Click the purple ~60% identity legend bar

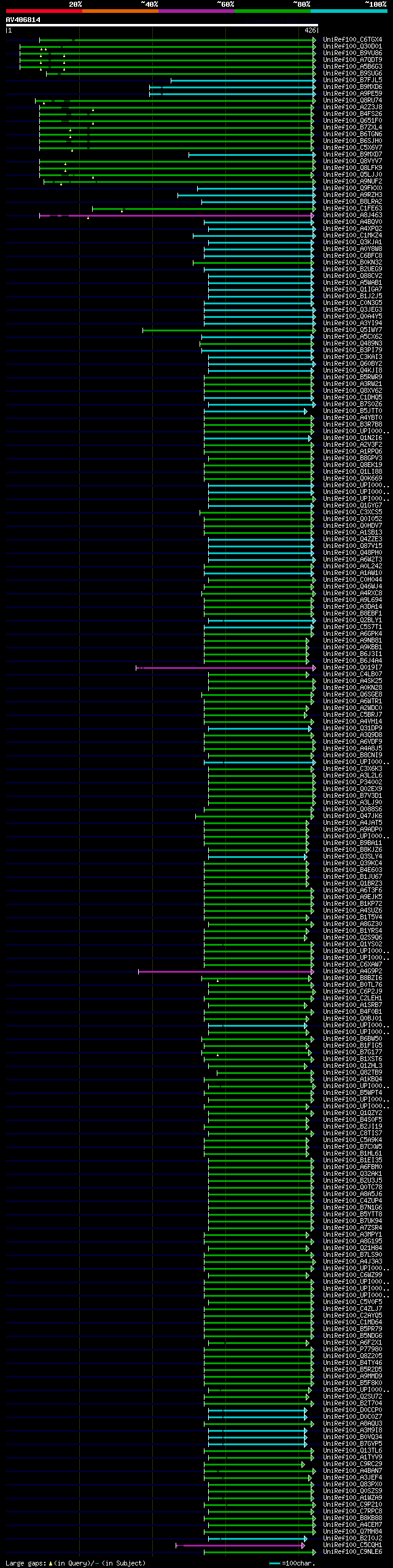[196, 11]
